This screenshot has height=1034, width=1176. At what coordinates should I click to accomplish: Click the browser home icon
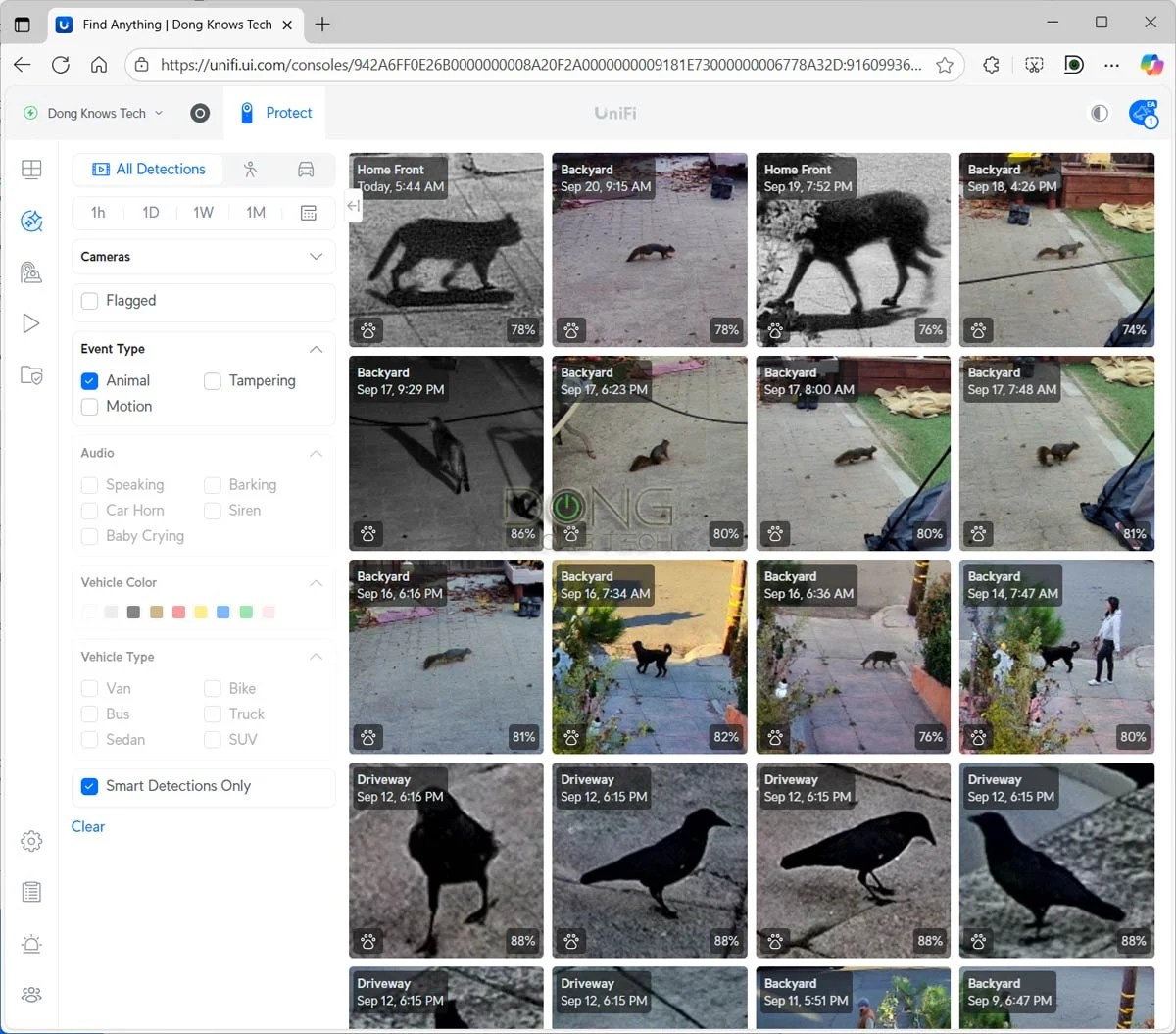pos(99,65)
